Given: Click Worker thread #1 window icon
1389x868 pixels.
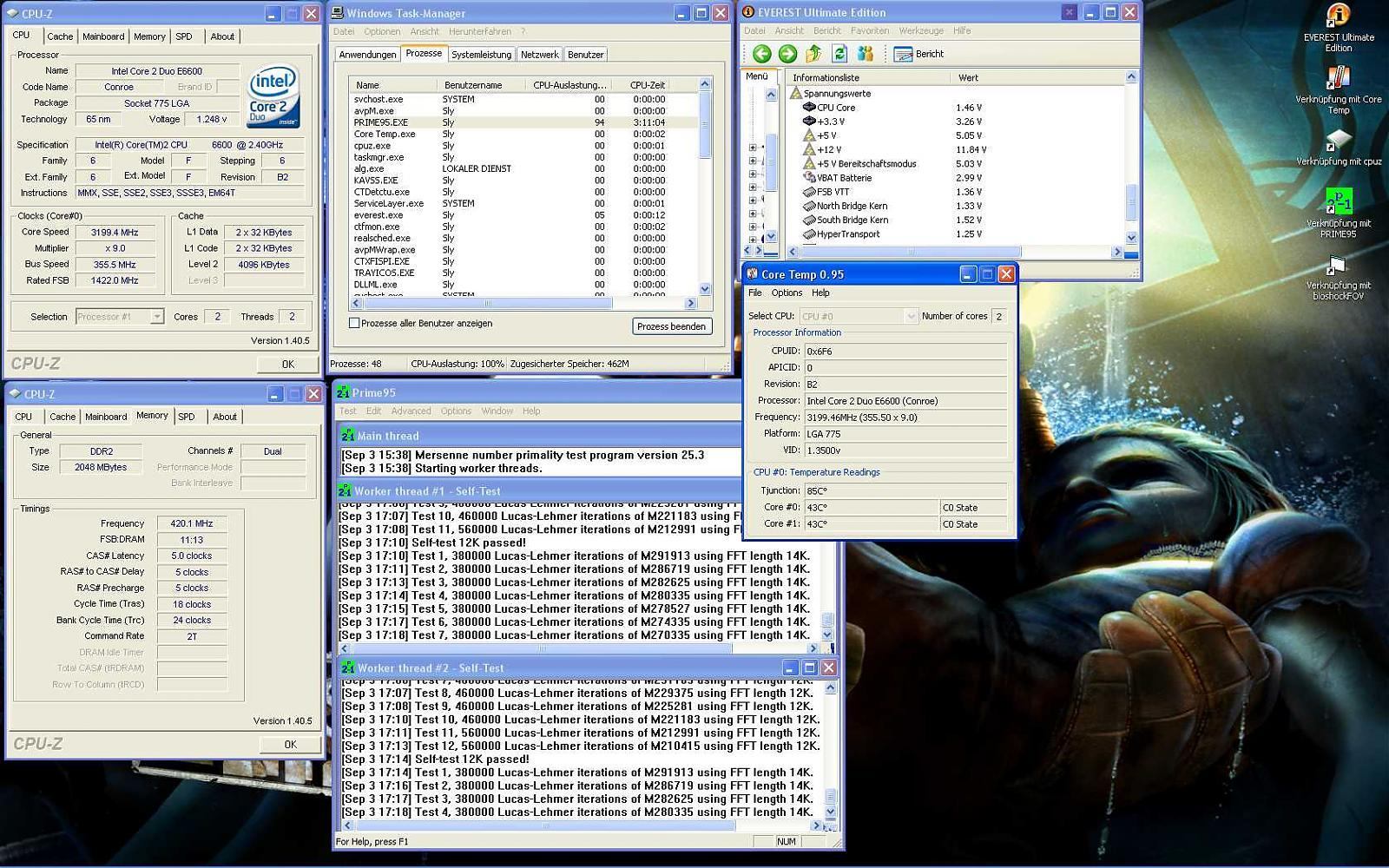Looking at the screenshot, I should (x=345, y=490).
